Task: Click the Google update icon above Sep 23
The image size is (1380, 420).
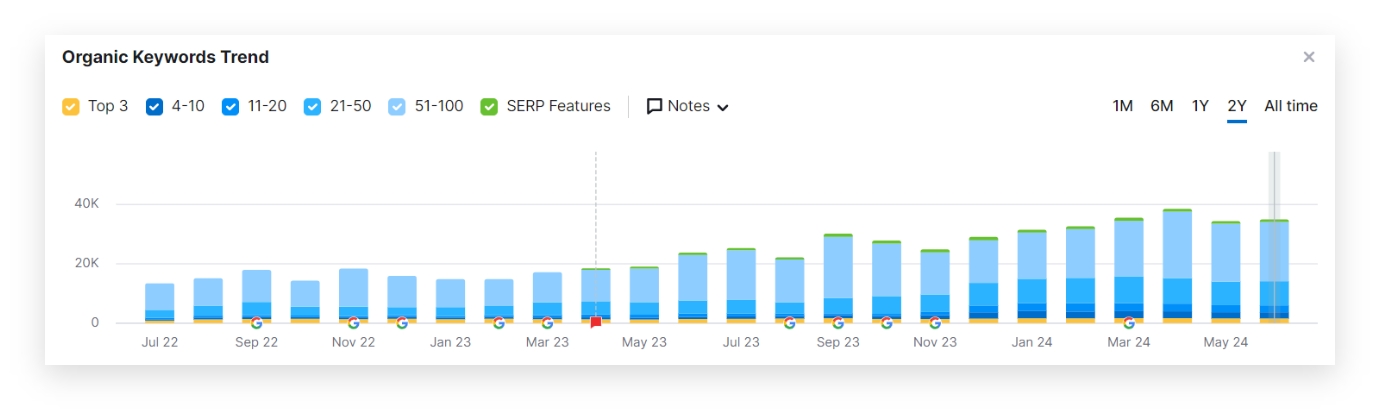Action: 838,323
